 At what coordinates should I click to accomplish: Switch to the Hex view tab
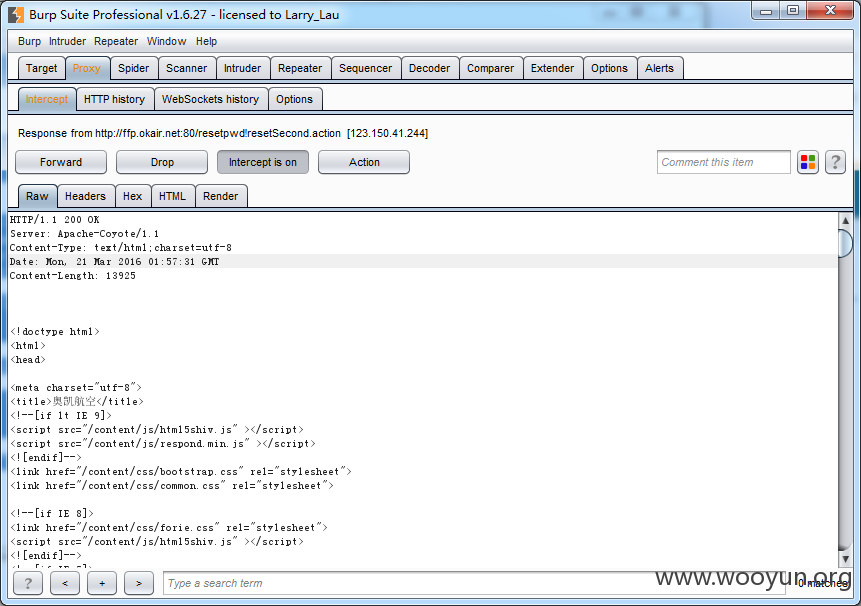[132, 196]
